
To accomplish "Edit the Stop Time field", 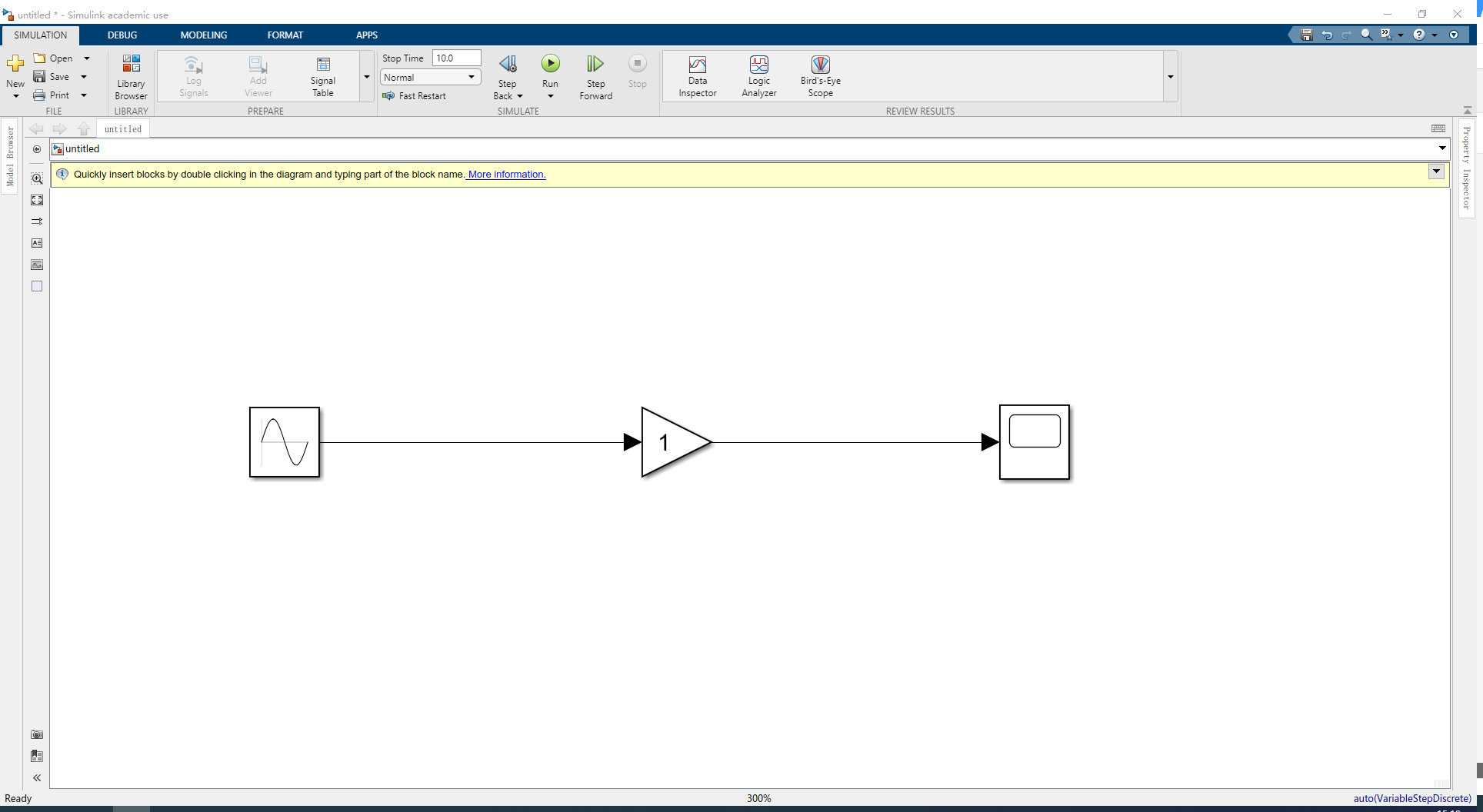I will (x=456, y=57).
